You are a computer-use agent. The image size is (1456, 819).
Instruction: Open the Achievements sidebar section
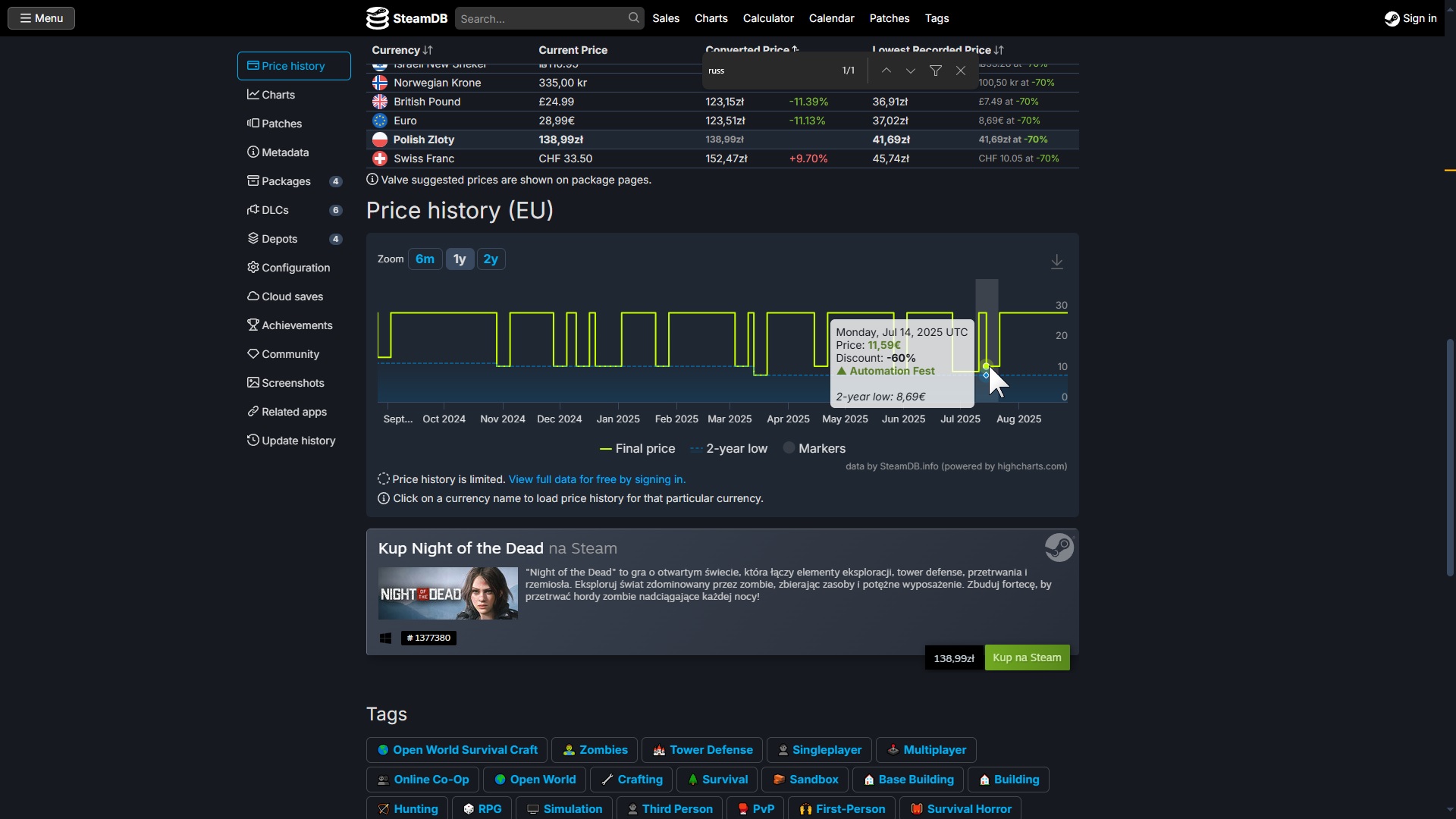pyautogui.click(x=296, y=325)
